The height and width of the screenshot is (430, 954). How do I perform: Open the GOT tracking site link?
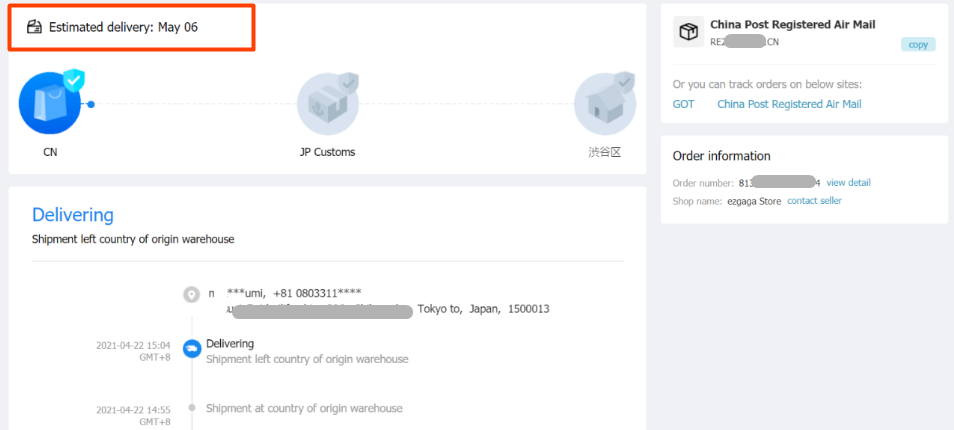[683, 104]
